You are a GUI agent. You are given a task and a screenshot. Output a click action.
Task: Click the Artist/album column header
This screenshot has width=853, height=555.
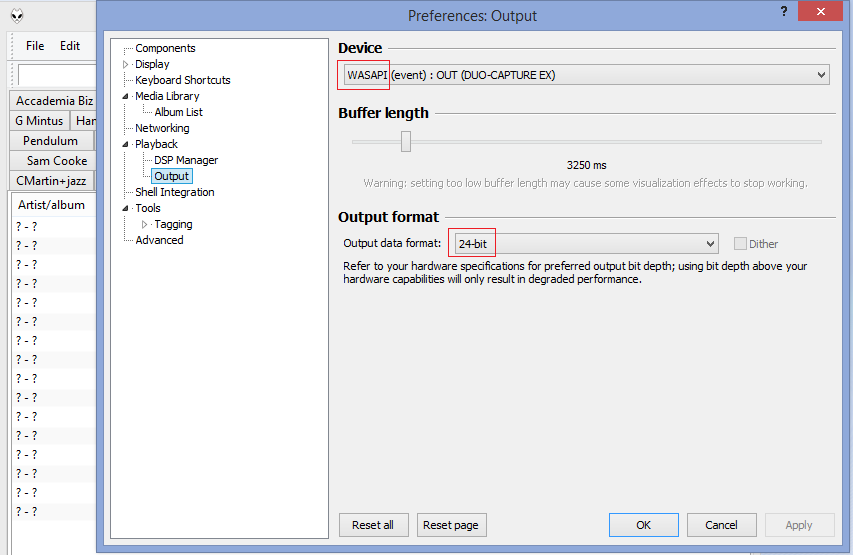tap(52, 205)
